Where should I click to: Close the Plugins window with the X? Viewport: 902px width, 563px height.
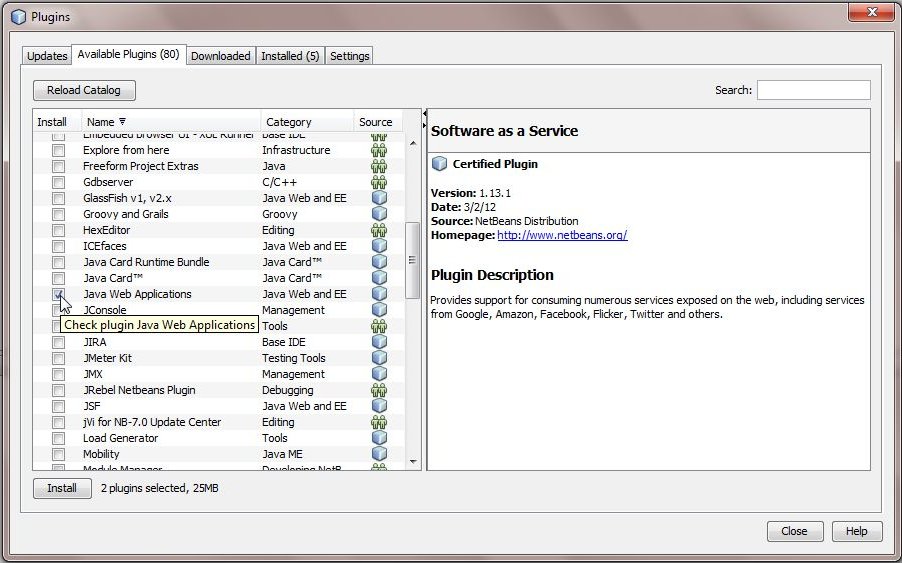click(x=872, y=12)
